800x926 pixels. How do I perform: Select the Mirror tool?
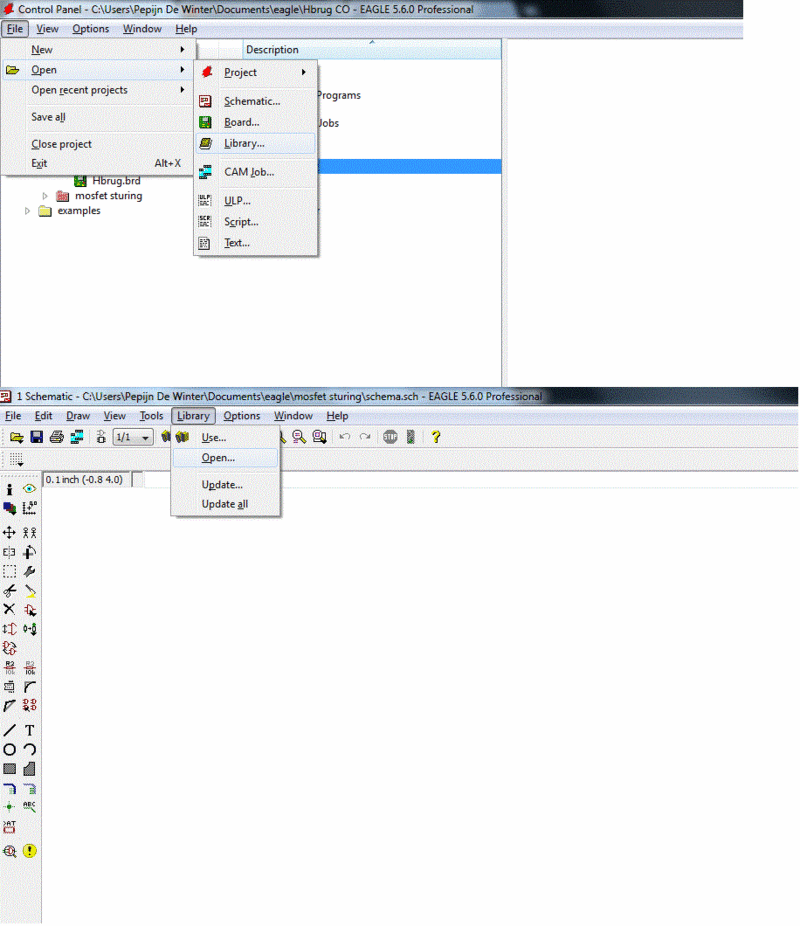coord(9,552)
